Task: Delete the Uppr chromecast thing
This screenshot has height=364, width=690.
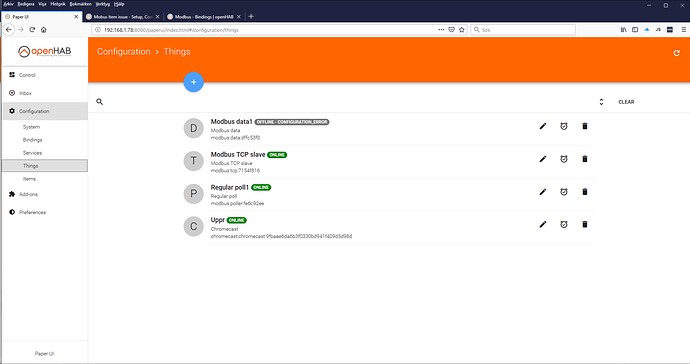Action: pyautogui.click(x=585, y=224)
